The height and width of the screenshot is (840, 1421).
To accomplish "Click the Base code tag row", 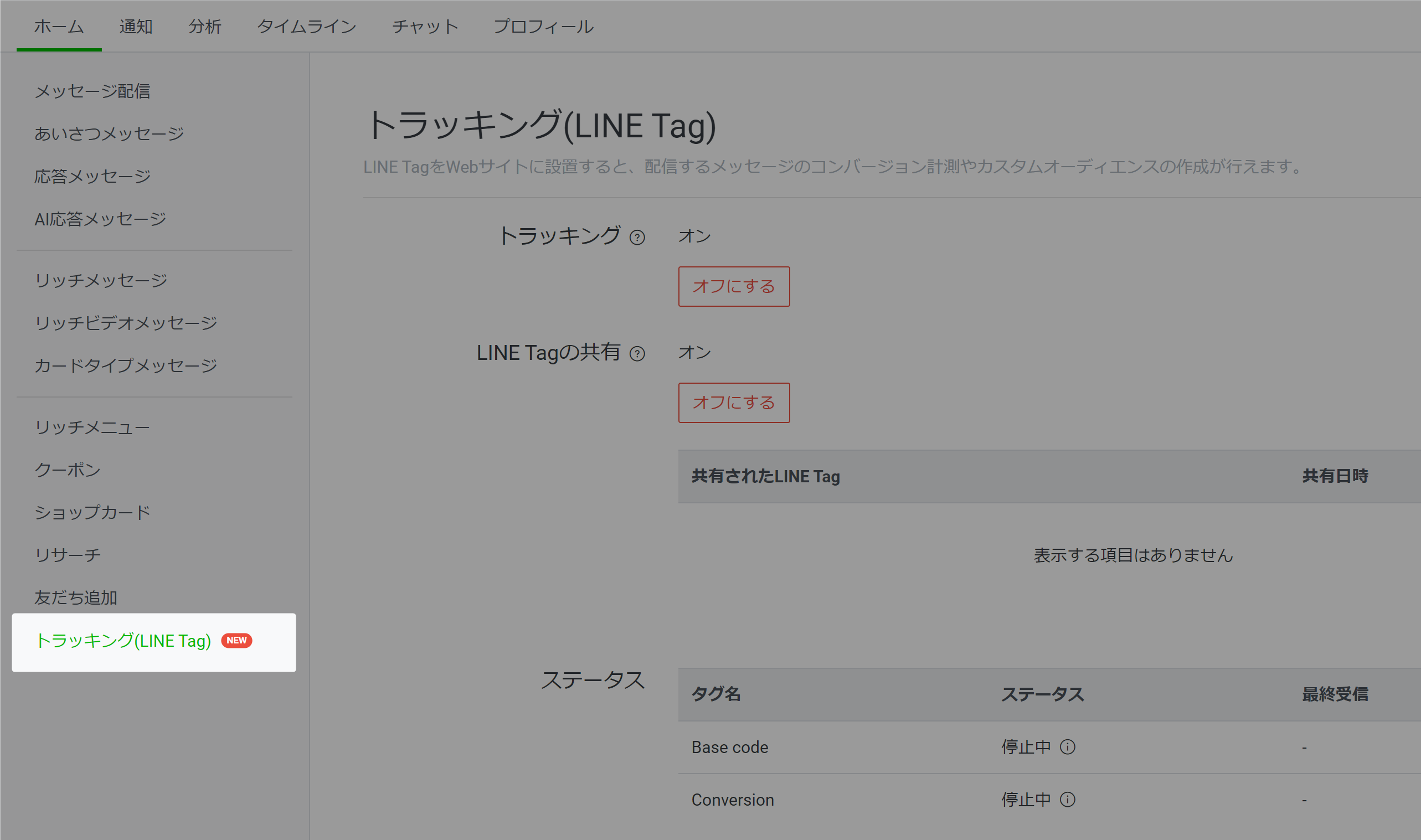I will click(729, 747).
